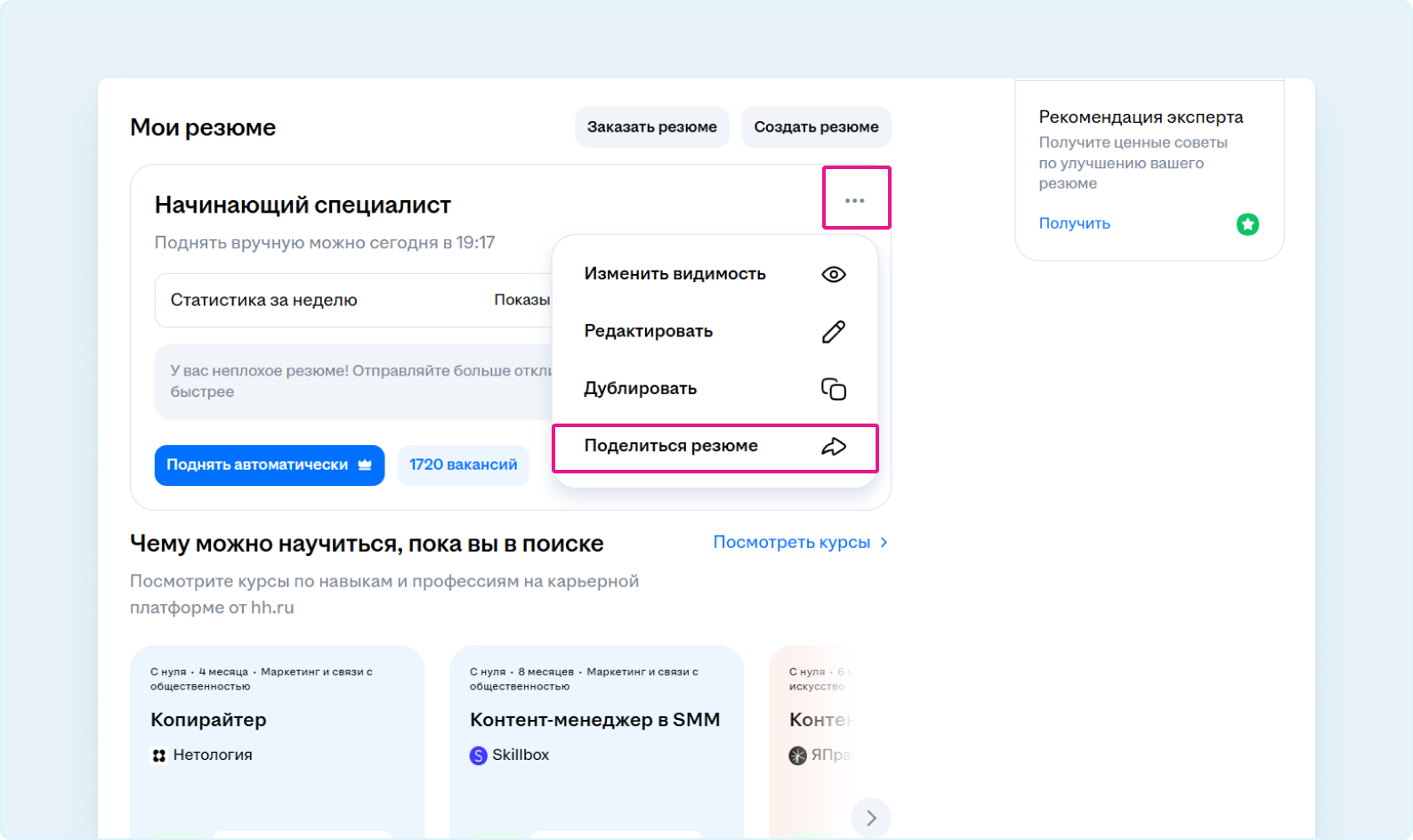1413x840 pixels.
Task: Open the three-dots resume options menu
Action: (855, 200)
